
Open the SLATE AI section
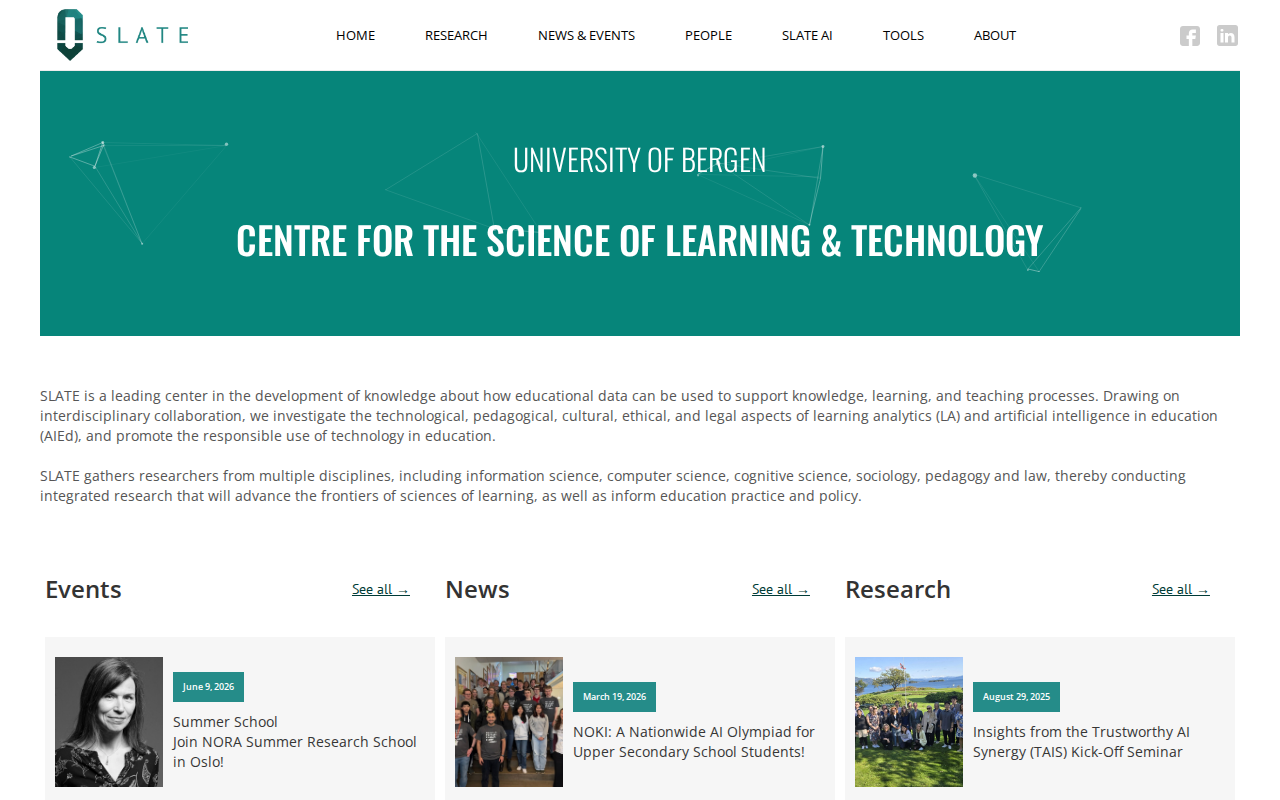(x=807, y=35)
